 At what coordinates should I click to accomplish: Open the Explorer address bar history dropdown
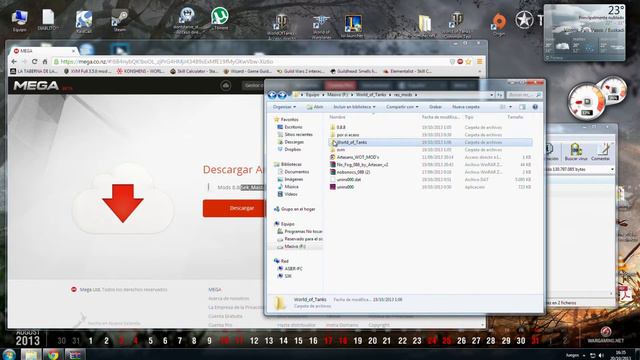(491, 95)
